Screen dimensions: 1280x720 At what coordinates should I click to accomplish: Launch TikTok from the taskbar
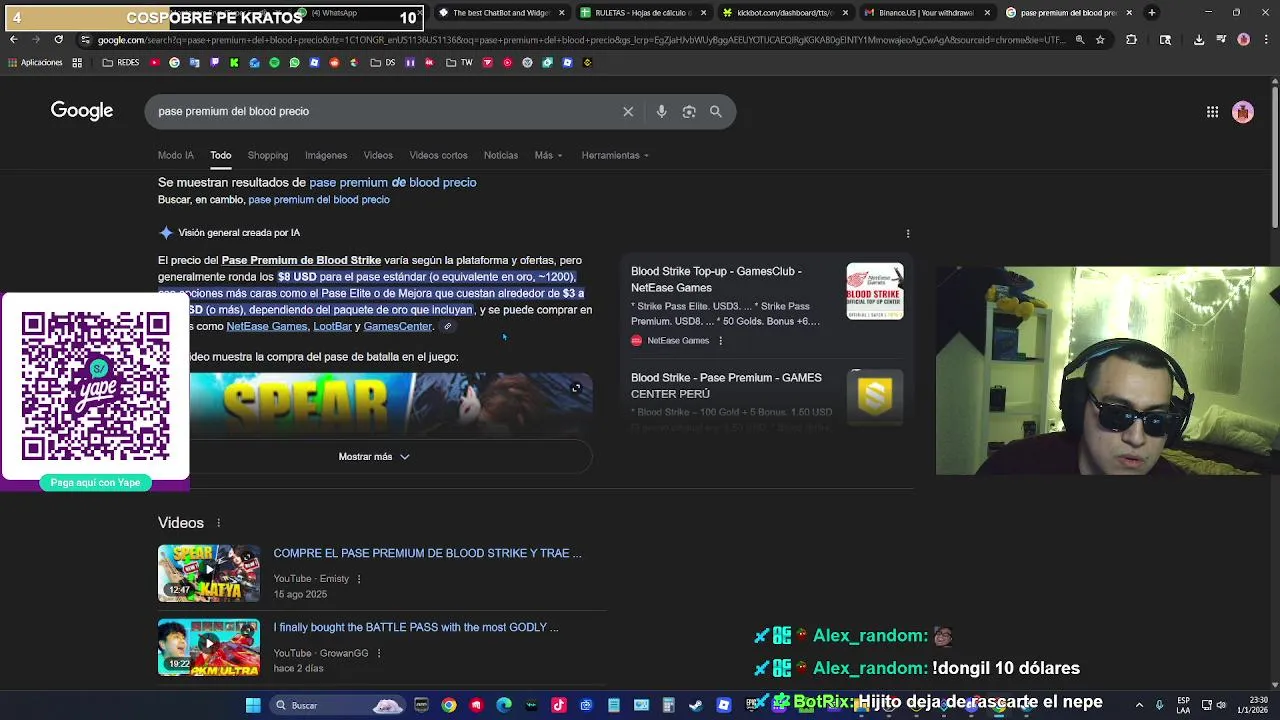pyautogui.click(x=559, y=705)
